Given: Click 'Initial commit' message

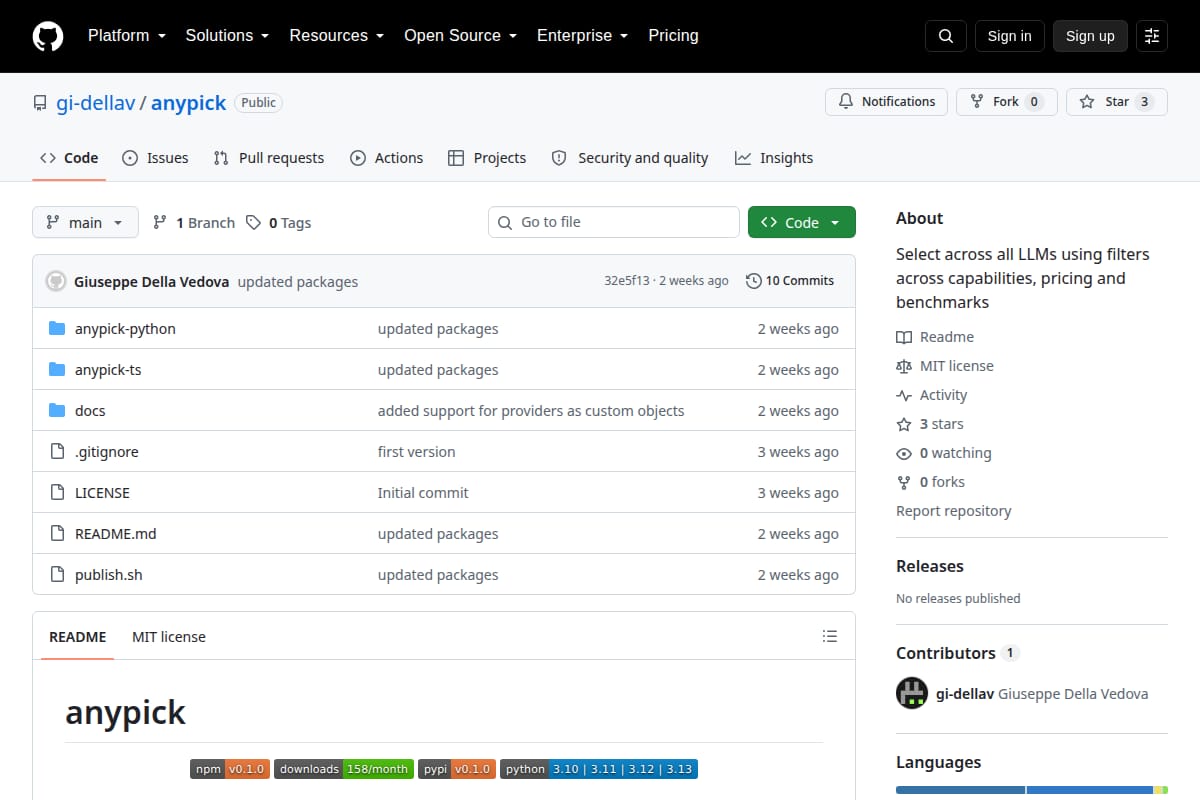Looking at the screenshot, I should pyautogui.click(x=423, y=493).
